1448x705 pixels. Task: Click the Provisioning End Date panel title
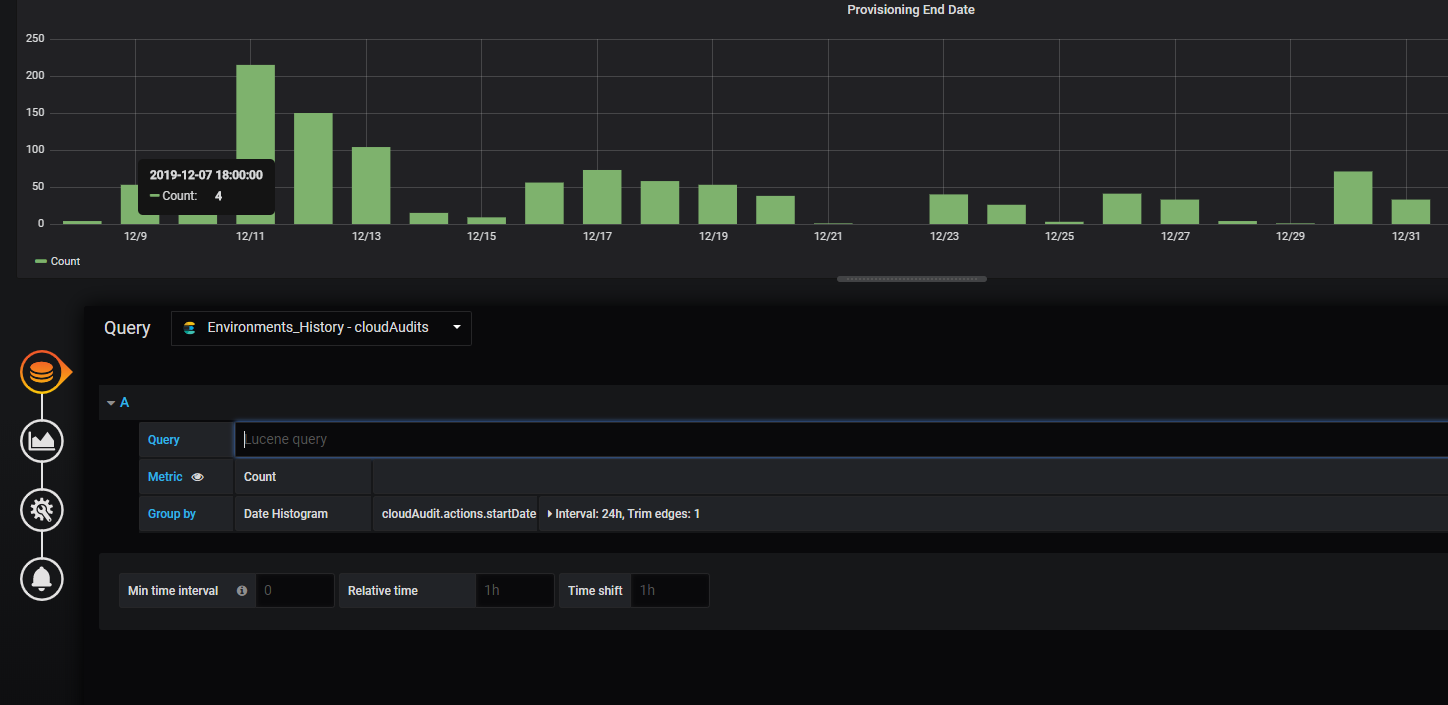911,10
